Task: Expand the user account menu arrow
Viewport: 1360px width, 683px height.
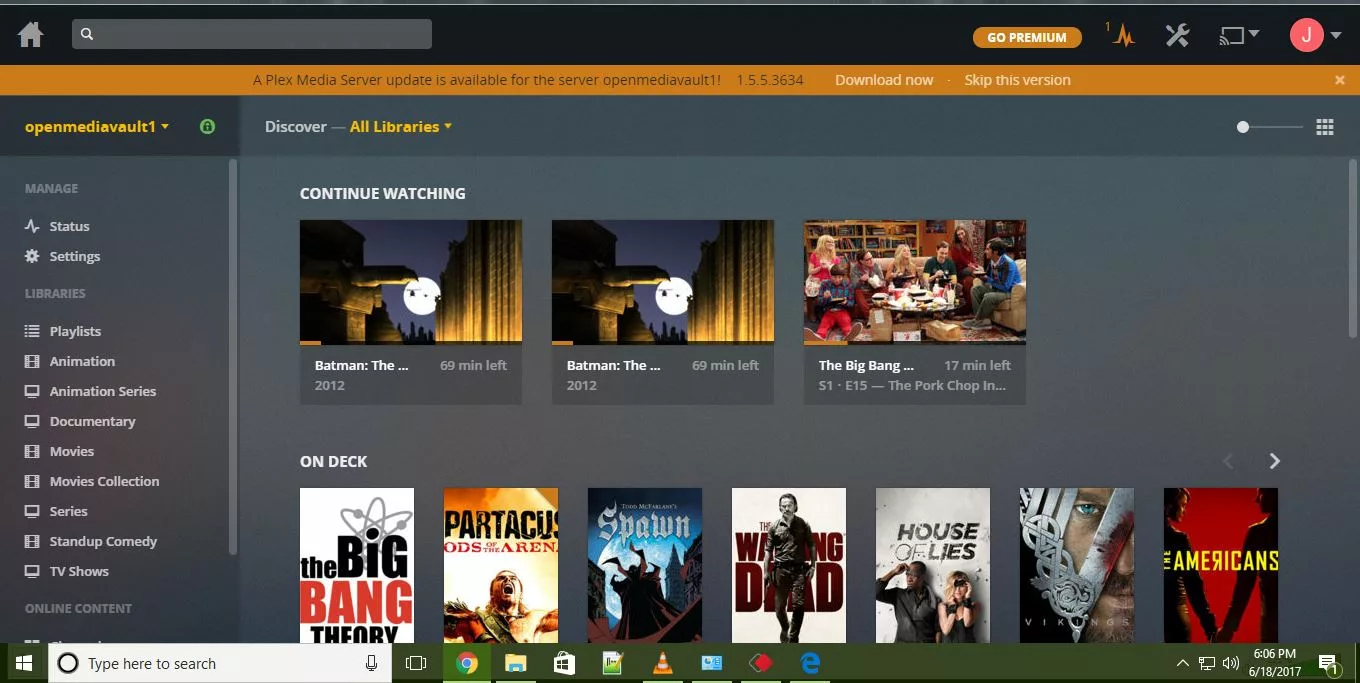Action: point(1334,34)
